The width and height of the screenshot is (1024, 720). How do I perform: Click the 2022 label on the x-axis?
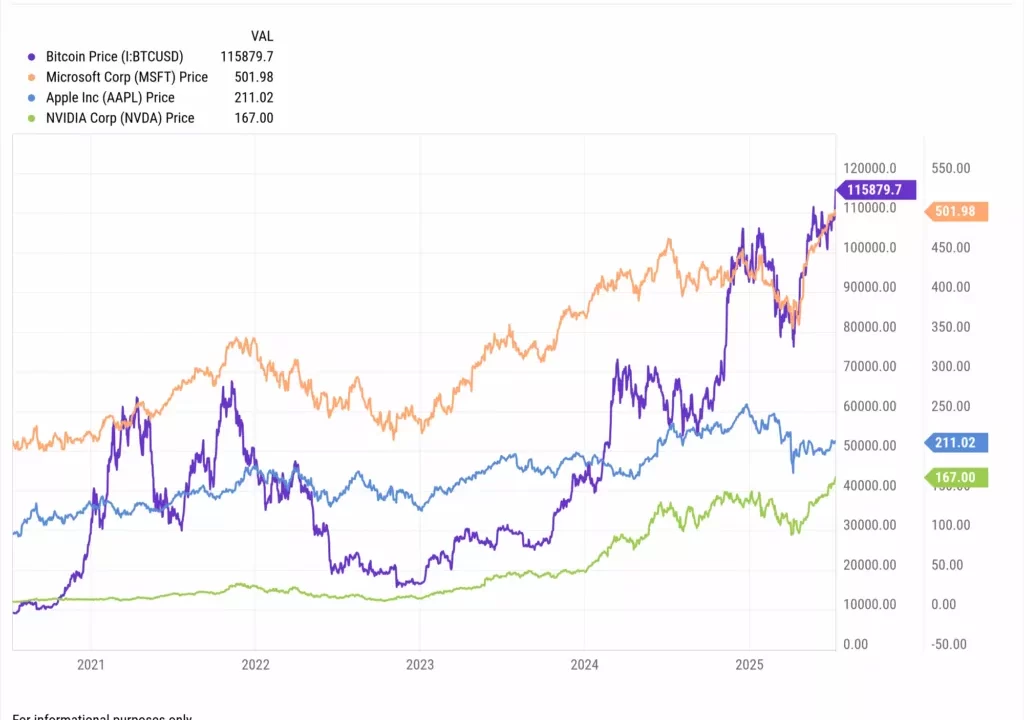pos(255,663)
